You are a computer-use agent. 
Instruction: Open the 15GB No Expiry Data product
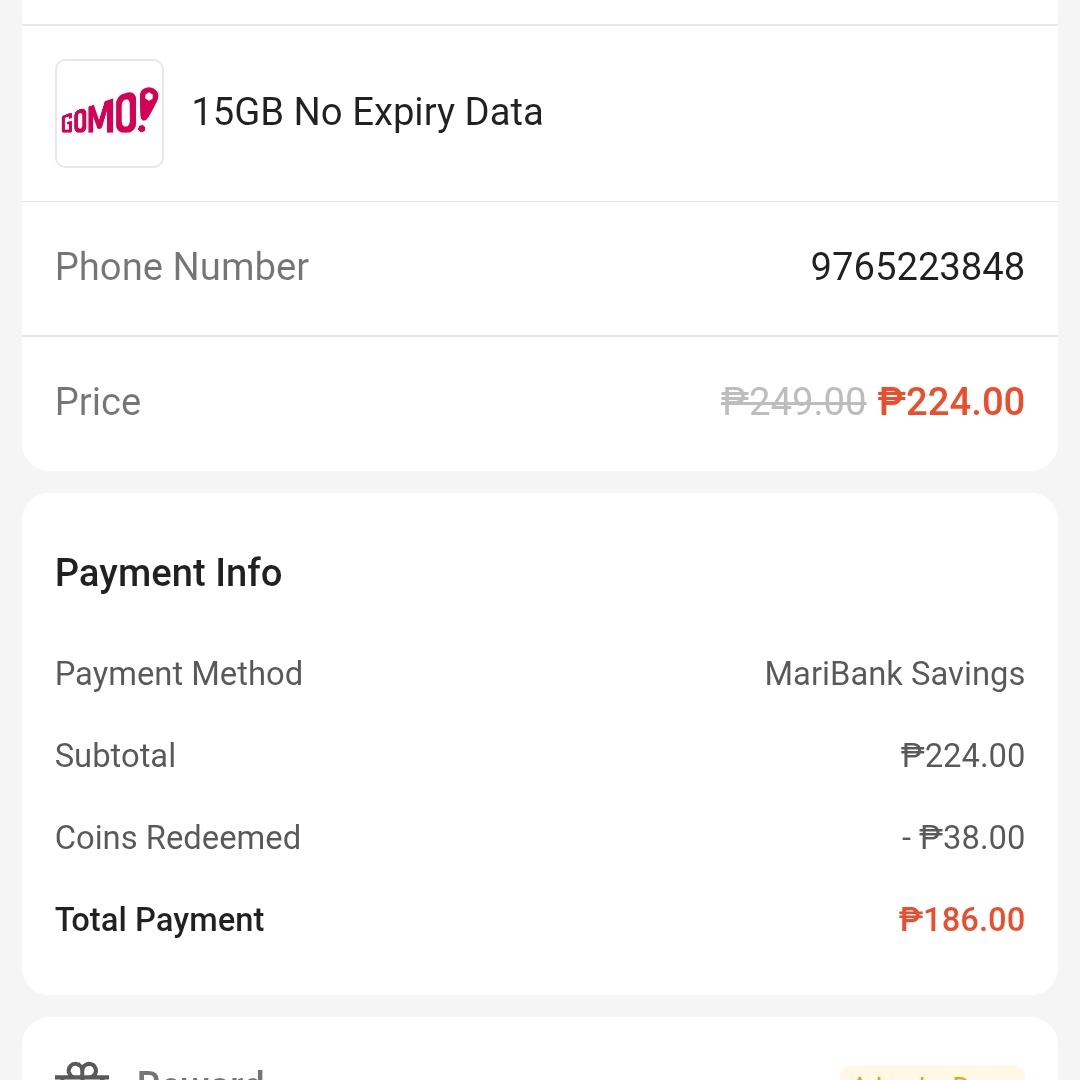point(368,112)
